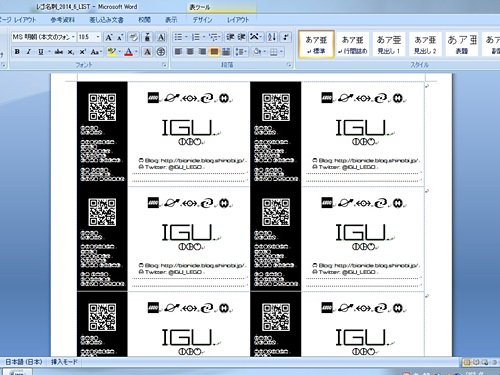Click the Blog URL line on first card

tap(192, 160)
